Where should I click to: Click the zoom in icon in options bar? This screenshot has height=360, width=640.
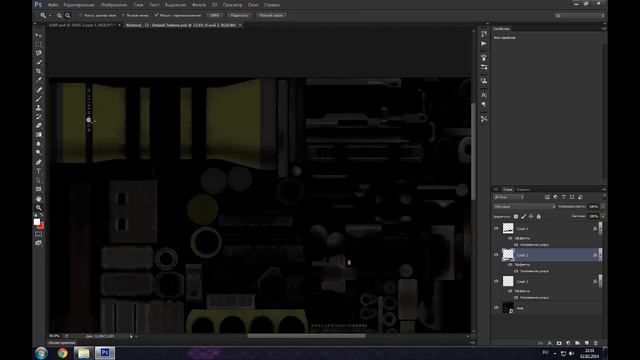(59, 16)
